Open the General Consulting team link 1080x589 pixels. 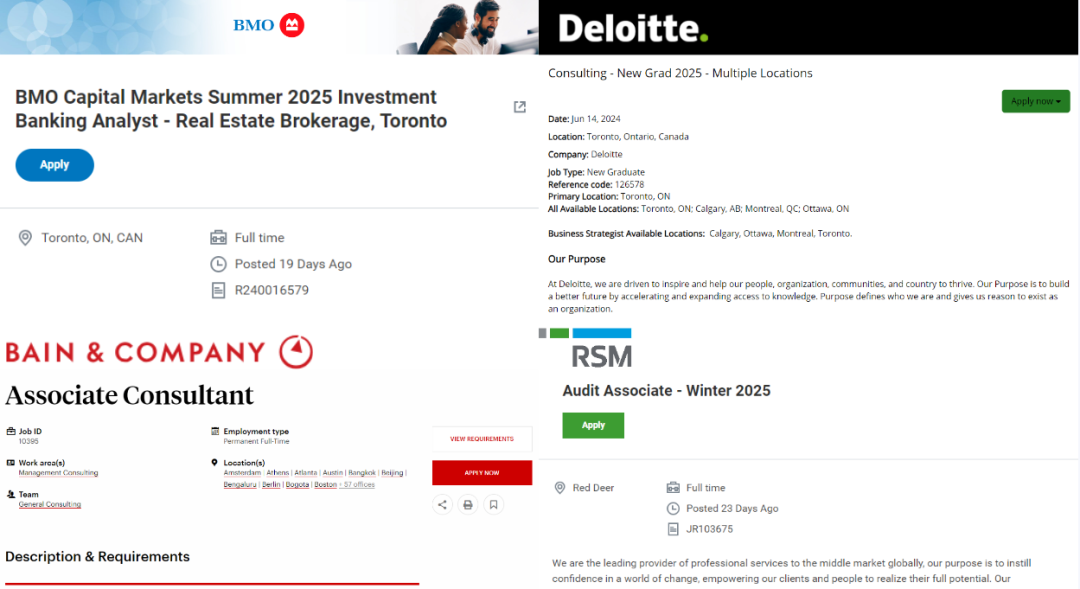click(x=50, y=504)
